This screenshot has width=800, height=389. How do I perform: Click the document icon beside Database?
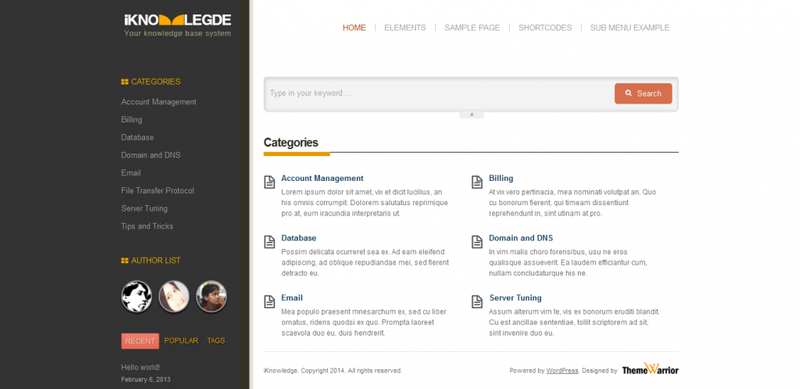point(269,241)
